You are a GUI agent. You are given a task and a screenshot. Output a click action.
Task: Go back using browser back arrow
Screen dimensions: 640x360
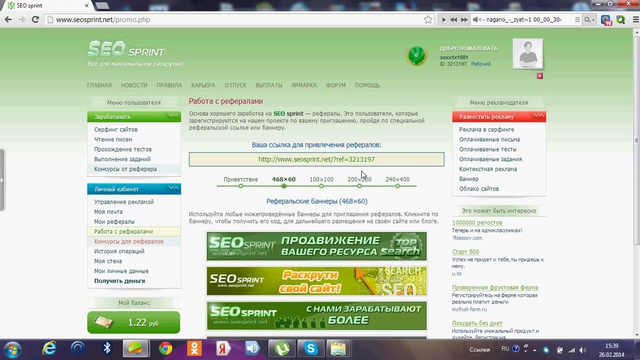point(8,20)
